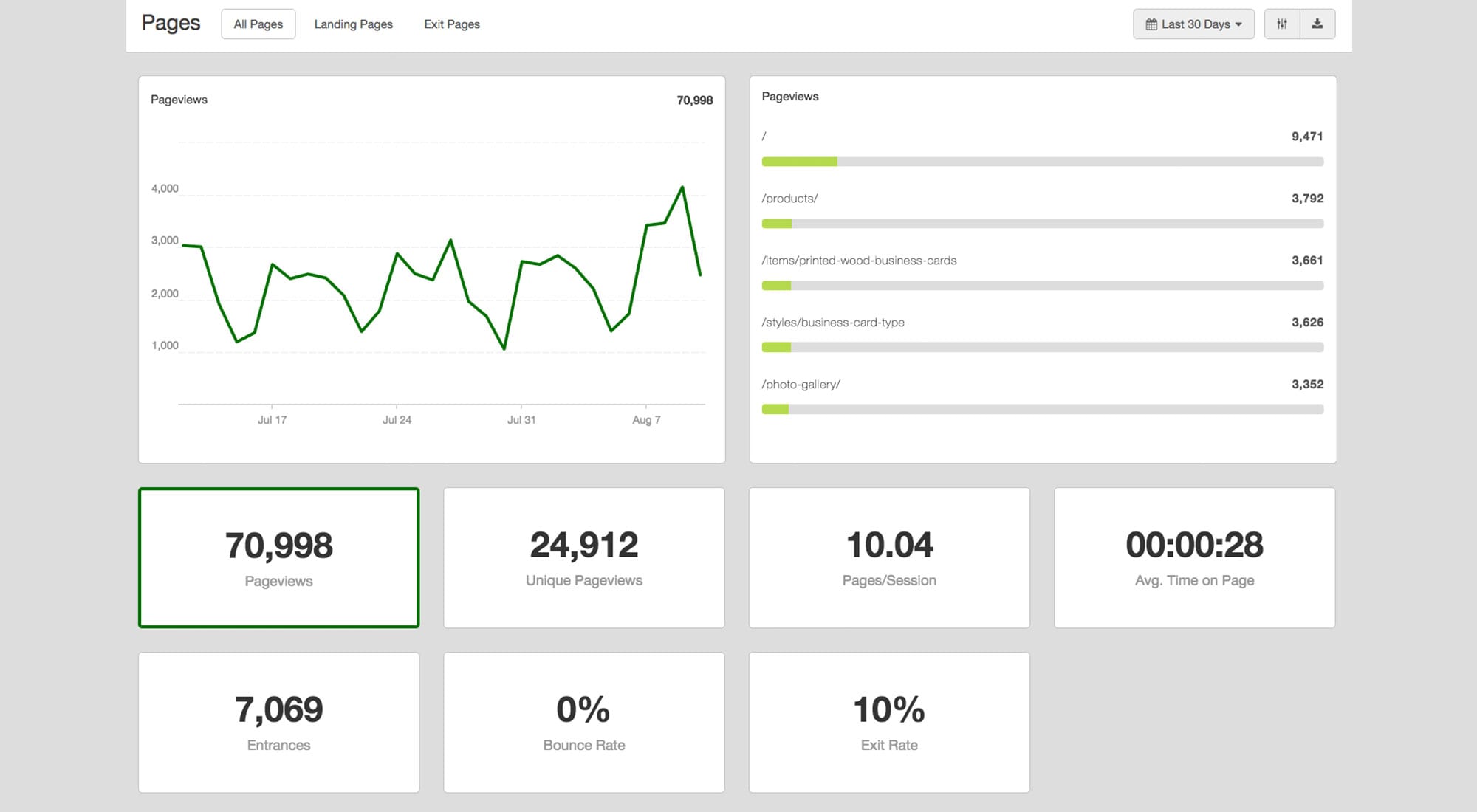Click the download report icon

click(x=1317, y=24)
